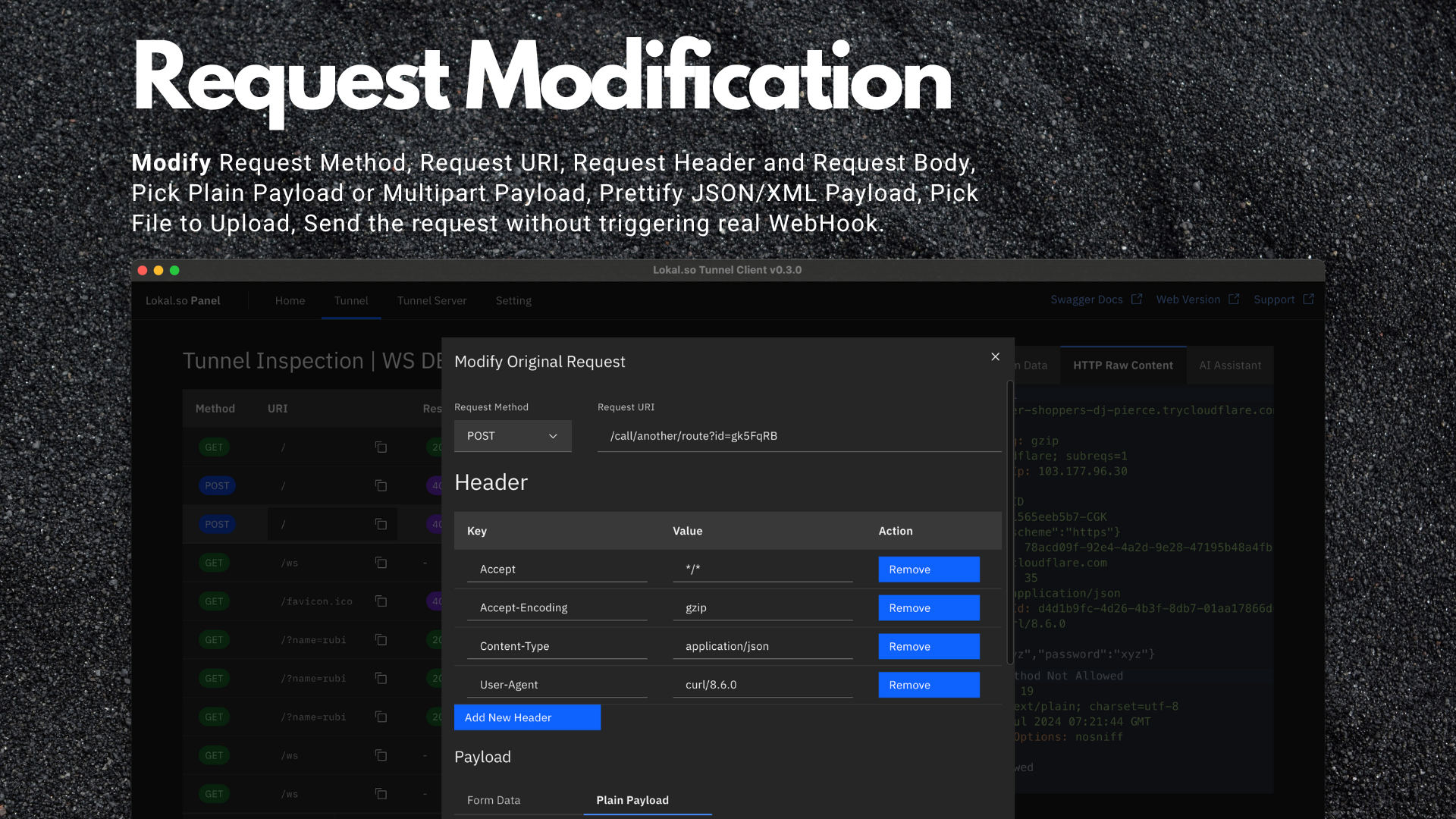The width and height of the screenshot is (1456, 819).
Task: Click the Add New Header button
Action: [x=527, y=717]
